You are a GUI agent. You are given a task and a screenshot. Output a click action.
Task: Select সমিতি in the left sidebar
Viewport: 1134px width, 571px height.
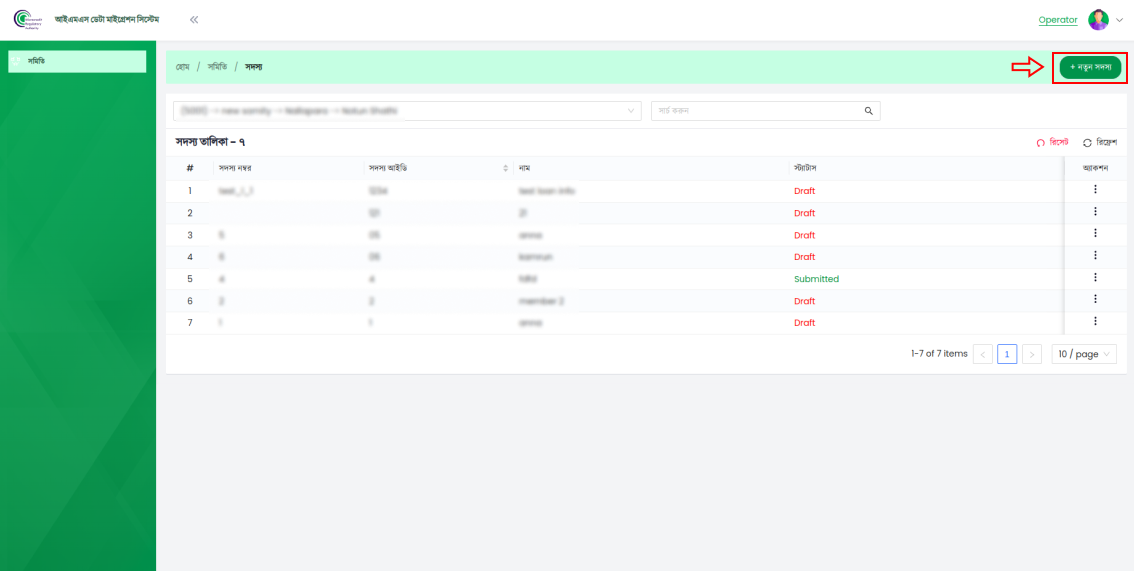pos(77,61)
